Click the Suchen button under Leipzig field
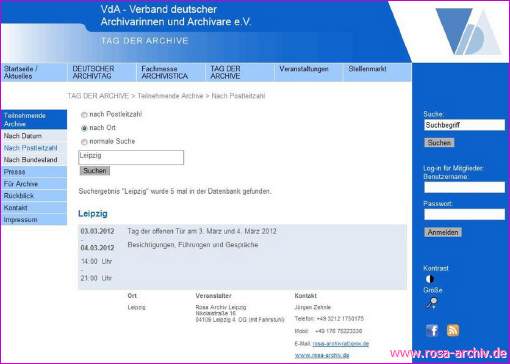Image resolution: width=510 pixels, height=364 pixels. [95, 171]
